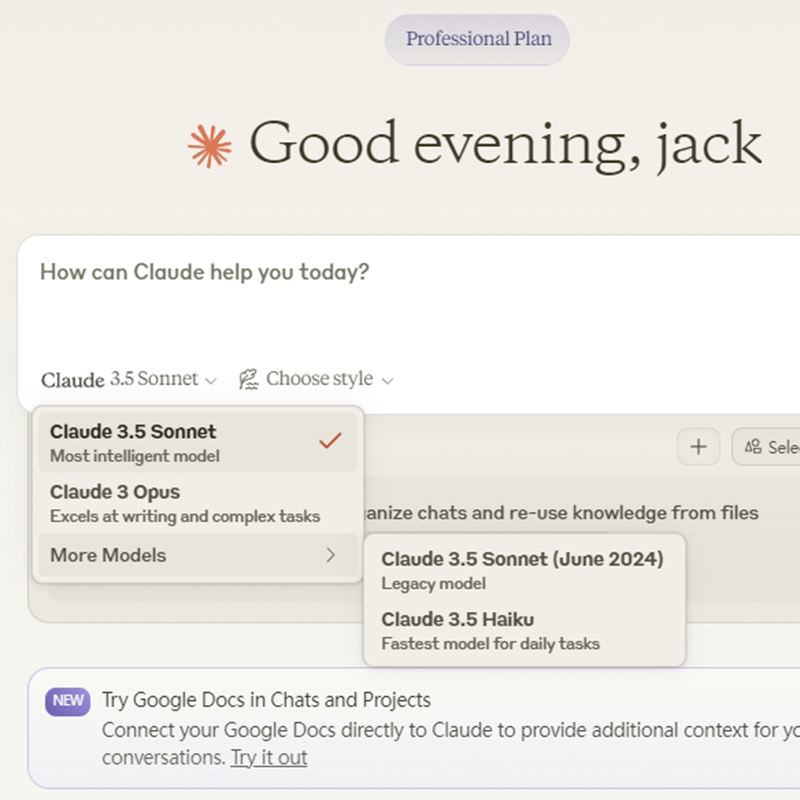The image size is (800, 800).
Task: Click the arrow icon next to More Models
Action: click(331, 555)
